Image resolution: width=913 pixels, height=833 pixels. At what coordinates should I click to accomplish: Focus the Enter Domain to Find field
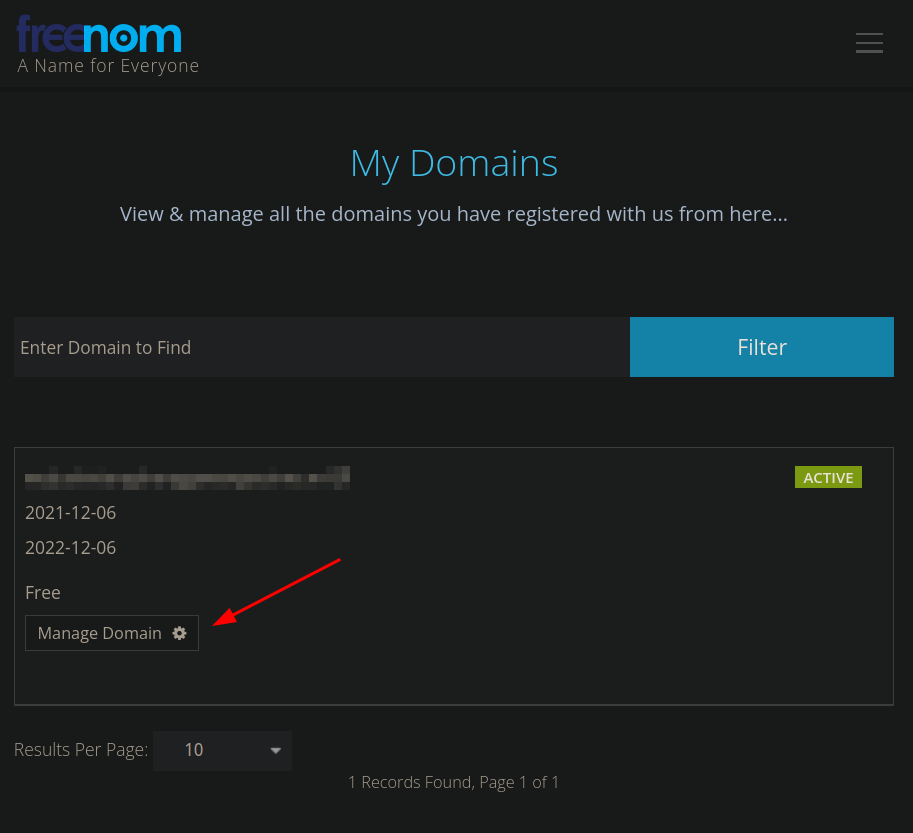pyautogui.click(x=321, y=347)
